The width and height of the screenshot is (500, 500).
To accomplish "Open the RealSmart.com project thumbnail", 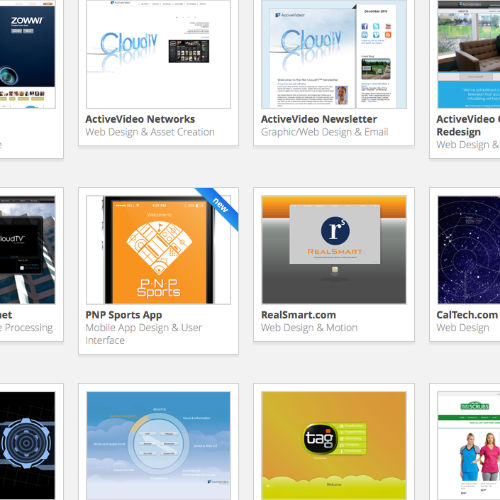I will coord(334,250).
